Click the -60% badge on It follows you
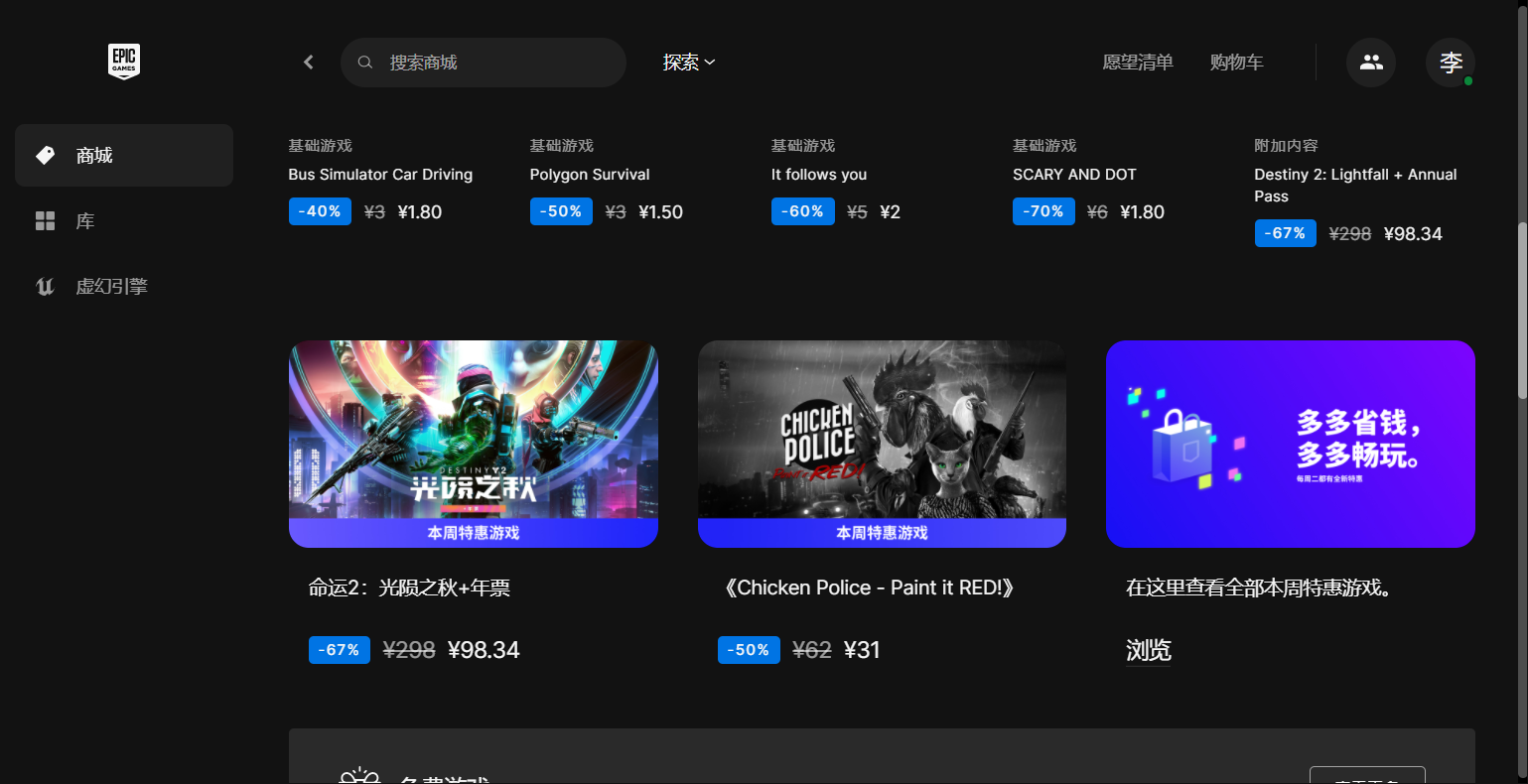Image resolution: width=1528 pixels, height=784 pixels. (x=802, y=211)
